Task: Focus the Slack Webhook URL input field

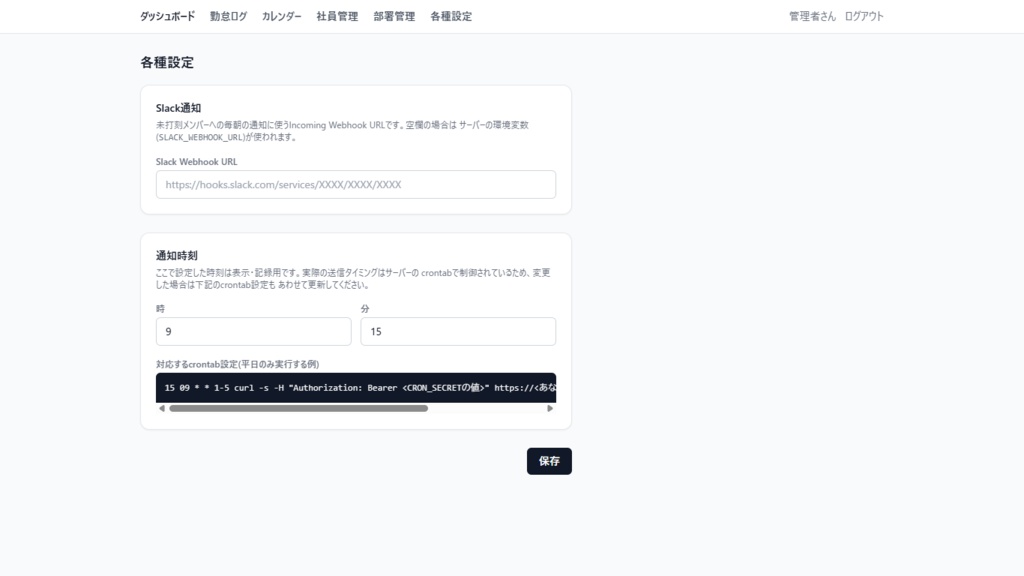Action: point(356,185)
